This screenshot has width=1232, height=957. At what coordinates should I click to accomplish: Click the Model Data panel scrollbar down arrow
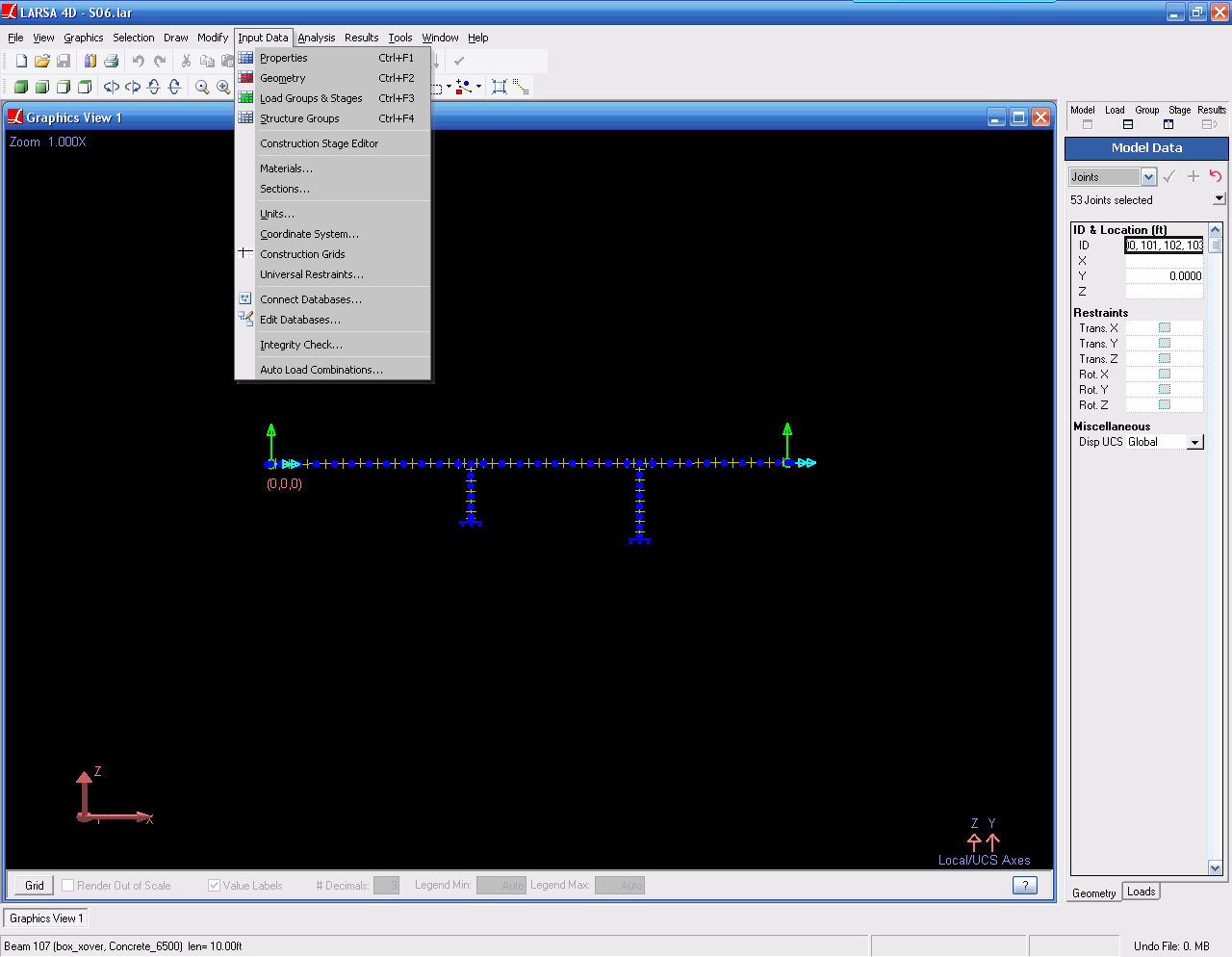click(x=1216, y=867)
